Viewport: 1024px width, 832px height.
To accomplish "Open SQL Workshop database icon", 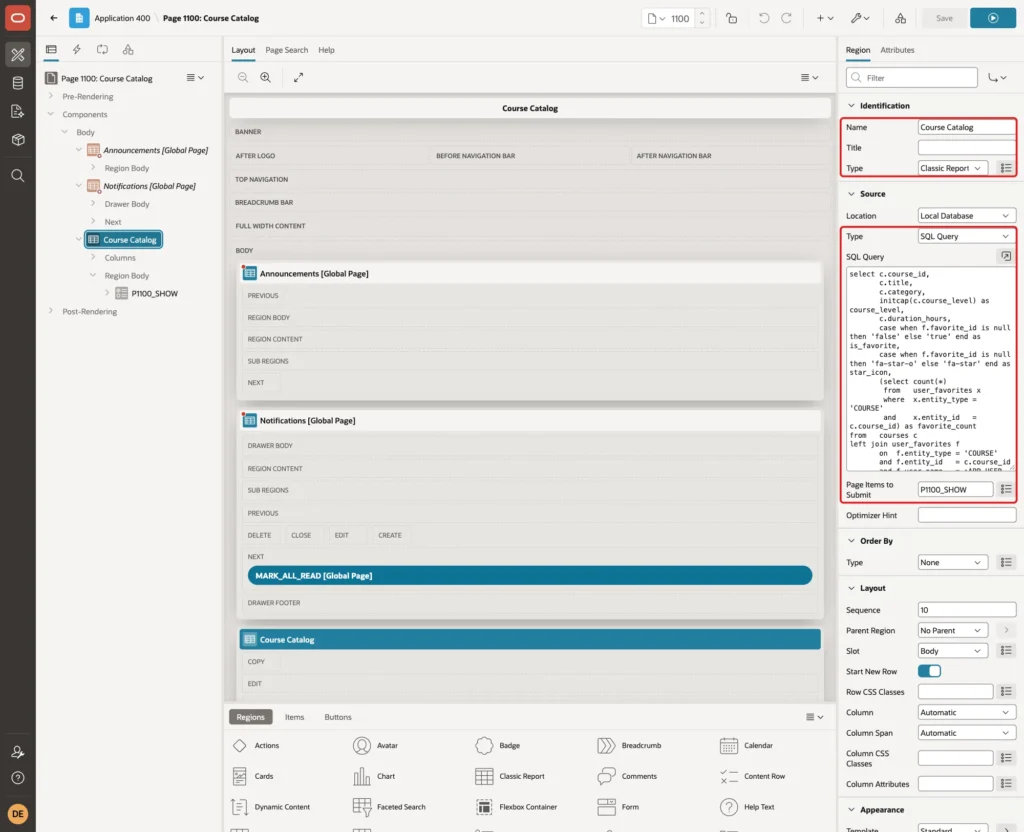I will tap(18, 83).
